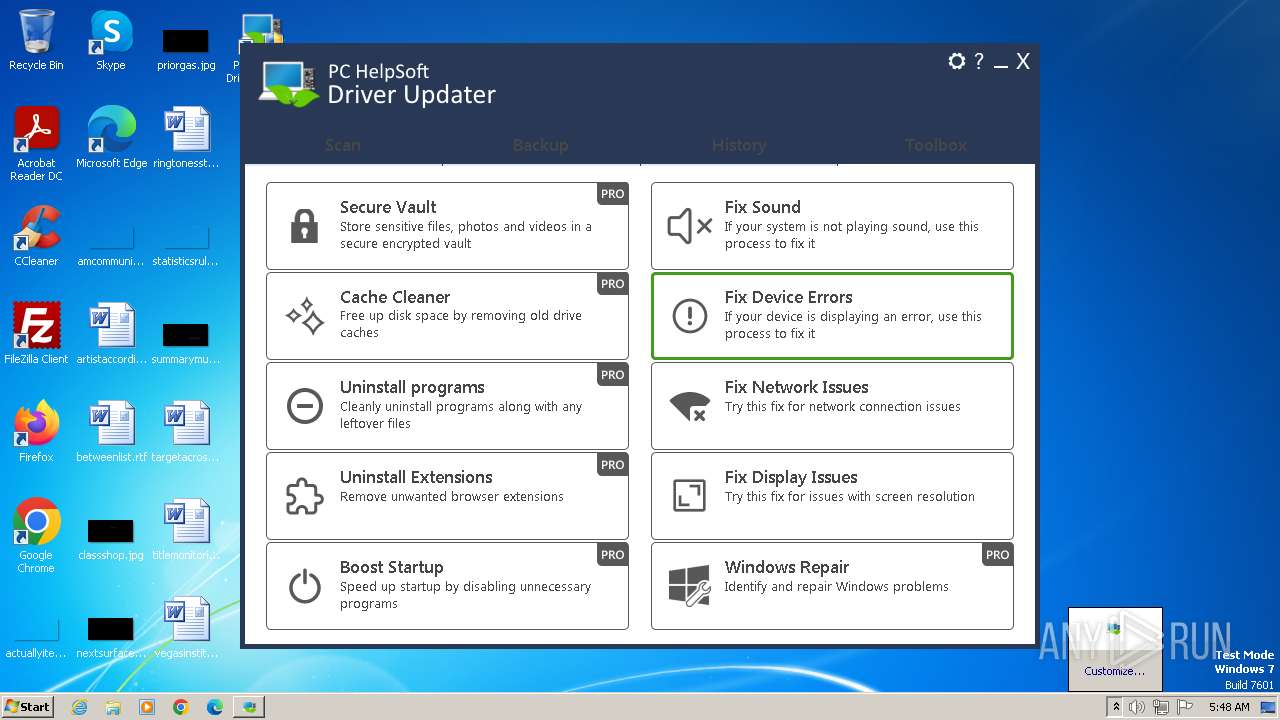The height and width of the screenshot is (720, 1280).
Task: Select Driver Updater taskbar button
Action: pos(249,707)
